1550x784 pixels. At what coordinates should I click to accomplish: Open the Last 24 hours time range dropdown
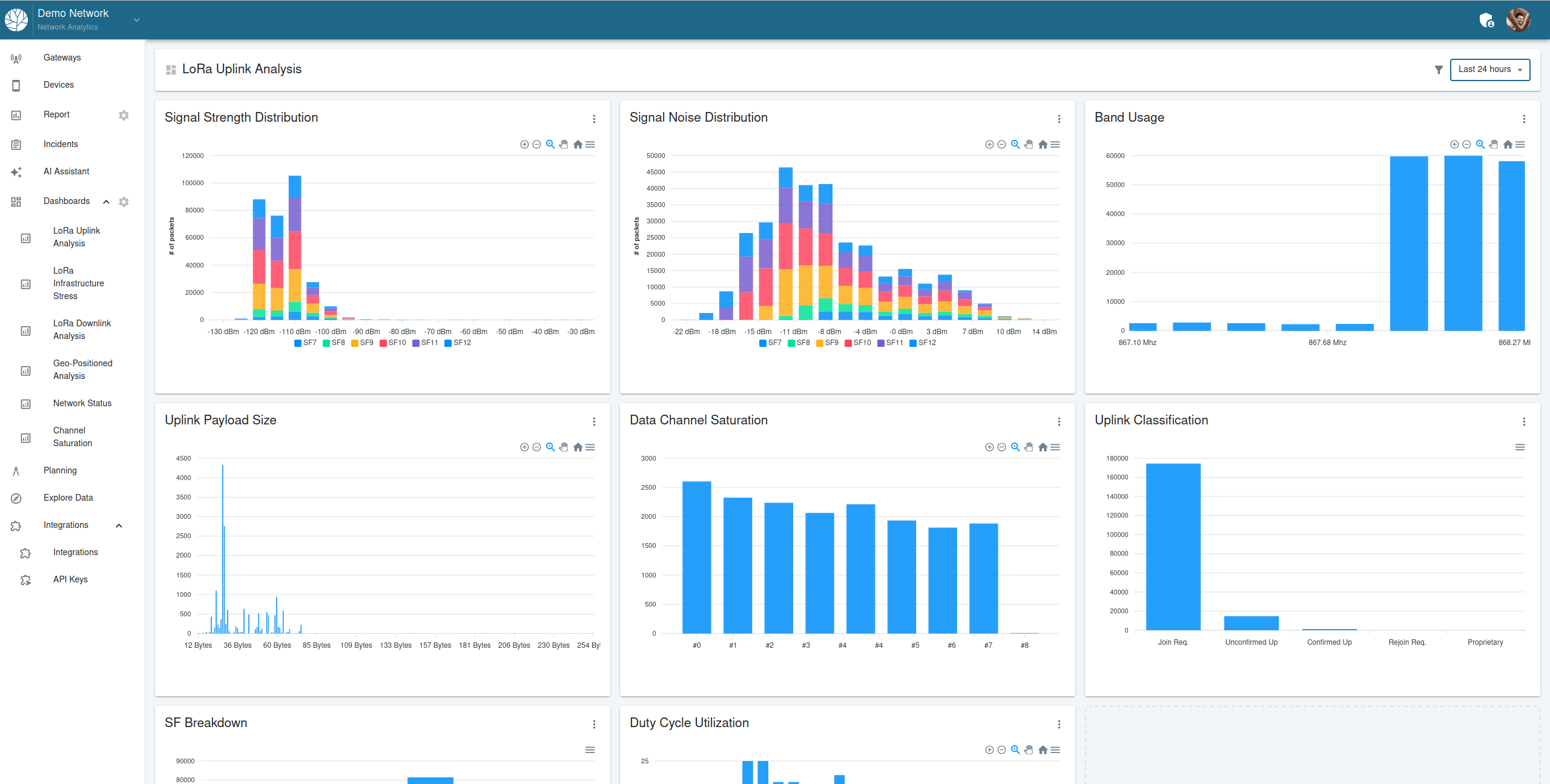pos(1489,70)
